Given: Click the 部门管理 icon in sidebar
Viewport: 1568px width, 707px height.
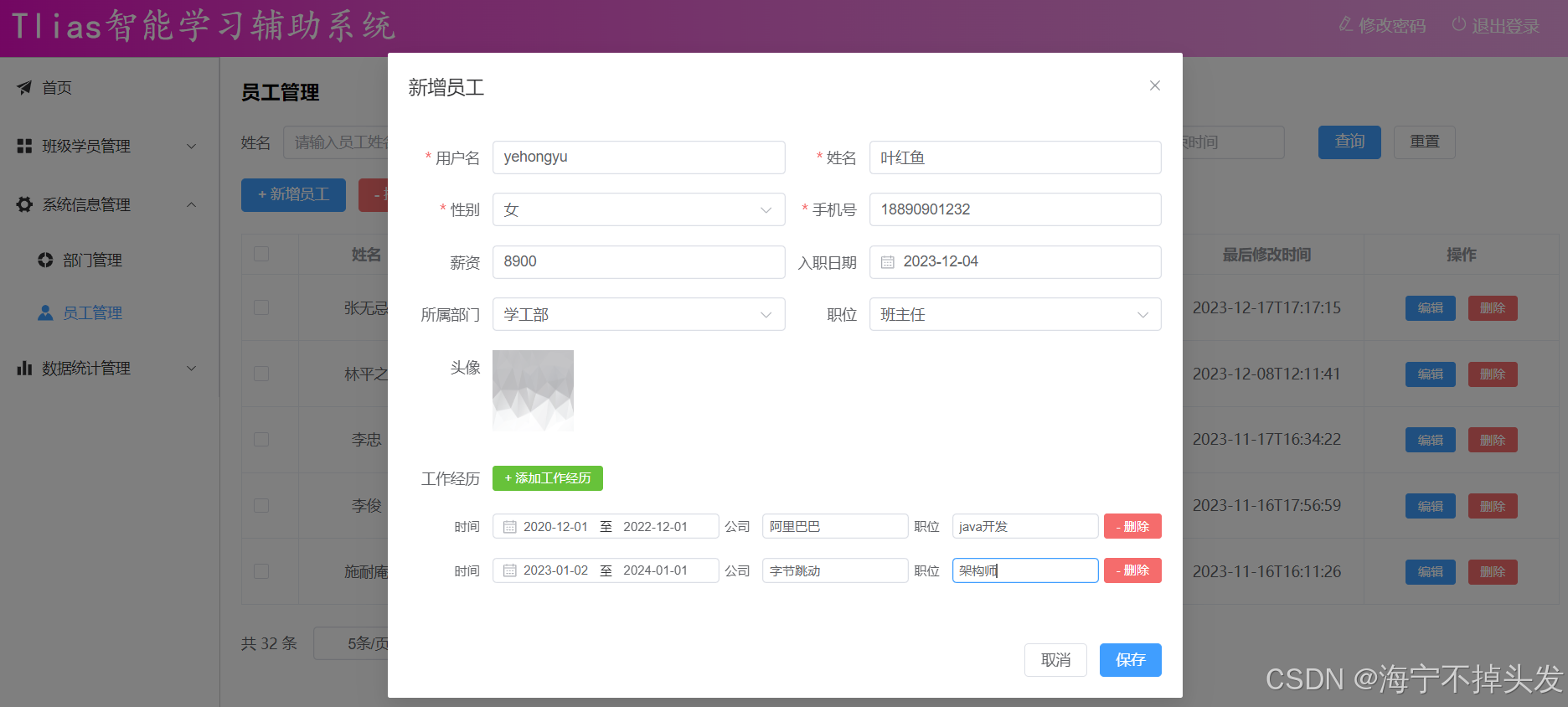Looking at the screenshot, I should tap(45, 261).
